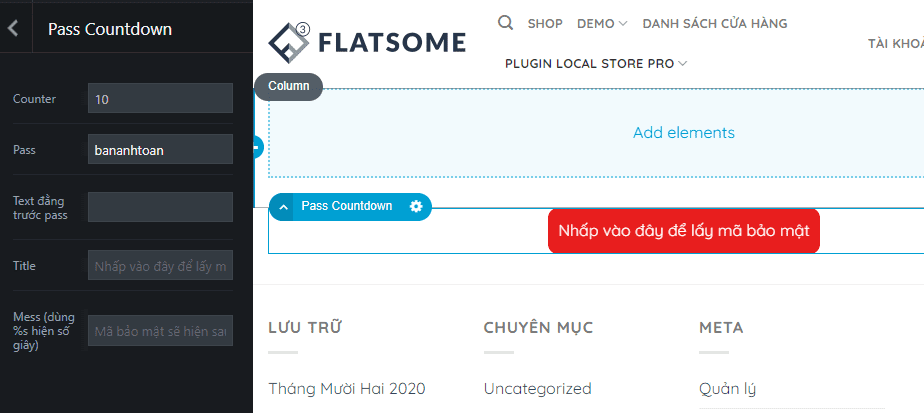Click the back arrow in Pass Countdown panel
This screenshot has height=413, width=924.
point(13,29)
